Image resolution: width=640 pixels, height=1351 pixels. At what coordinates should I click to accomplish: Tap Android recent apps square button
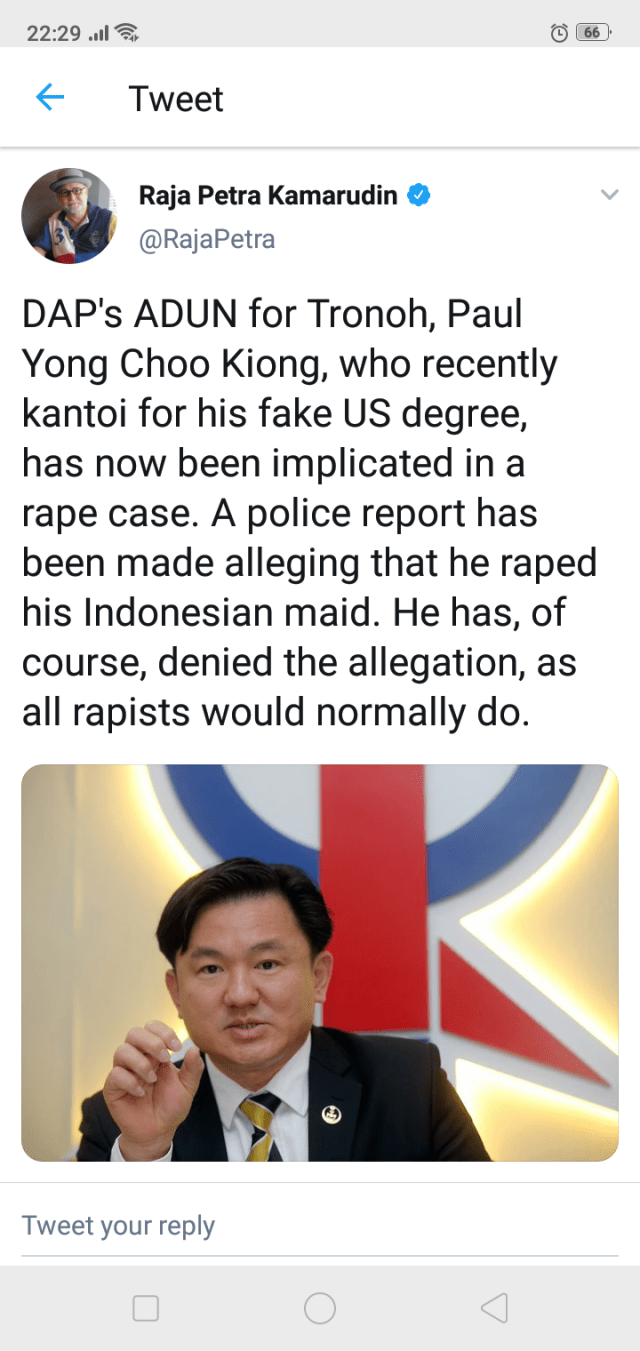click(146, 1308)
